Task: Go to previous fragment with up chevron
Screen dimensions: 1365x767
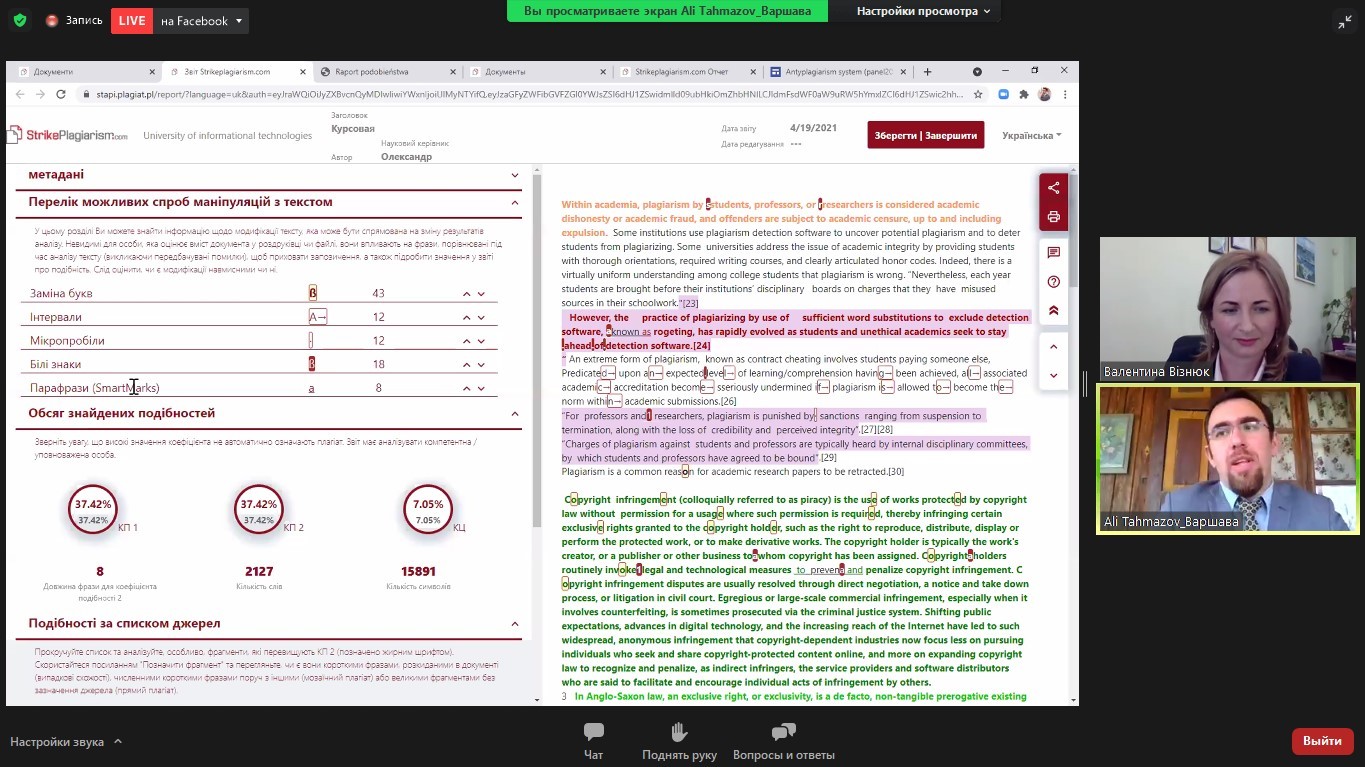Action: click(1053, 347)
